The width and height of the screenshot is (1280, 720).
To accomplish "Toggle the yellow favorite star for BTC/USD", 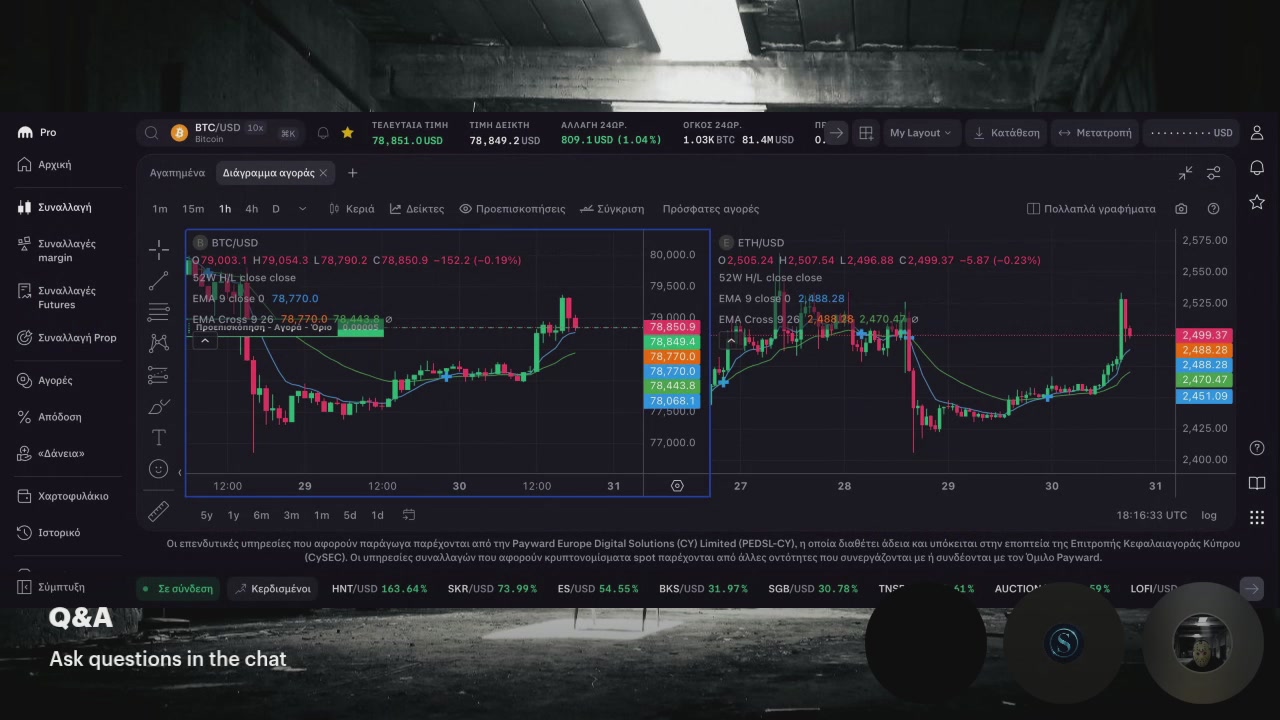I will pyautogui.click(x=347, y=132).
